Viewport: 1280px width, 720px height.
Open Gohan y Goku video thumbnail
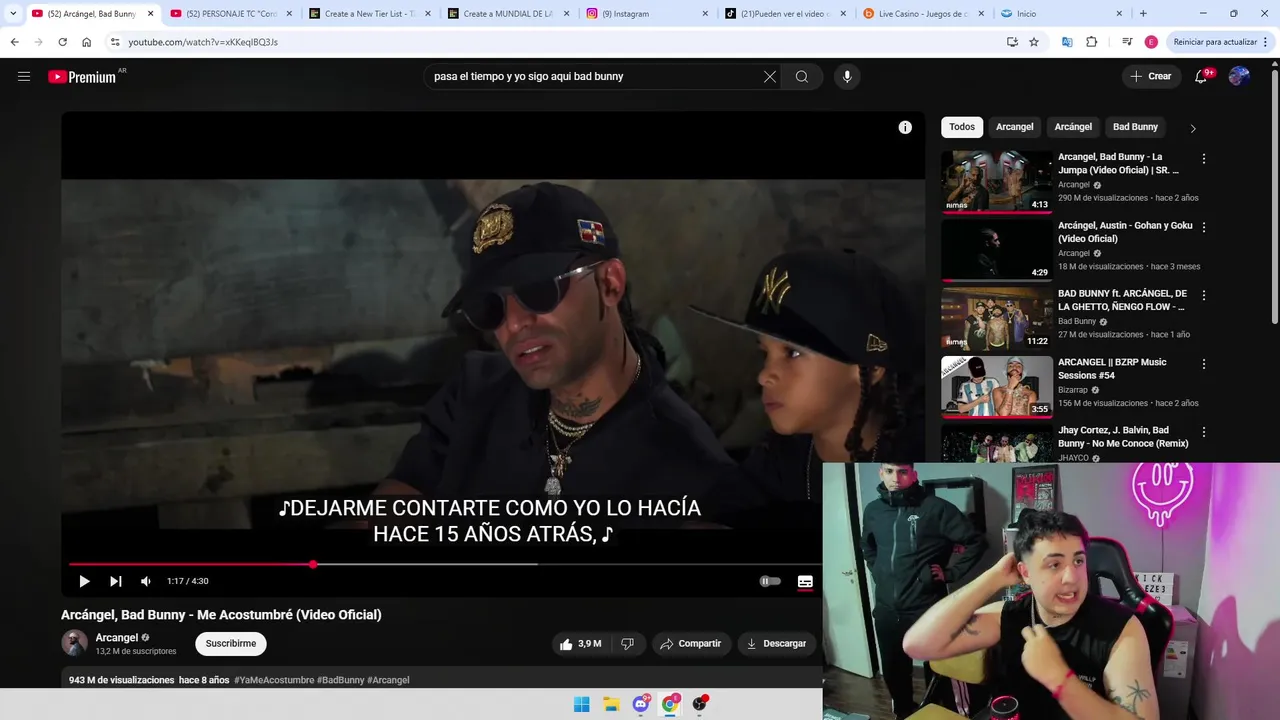[x=996, y=250]
